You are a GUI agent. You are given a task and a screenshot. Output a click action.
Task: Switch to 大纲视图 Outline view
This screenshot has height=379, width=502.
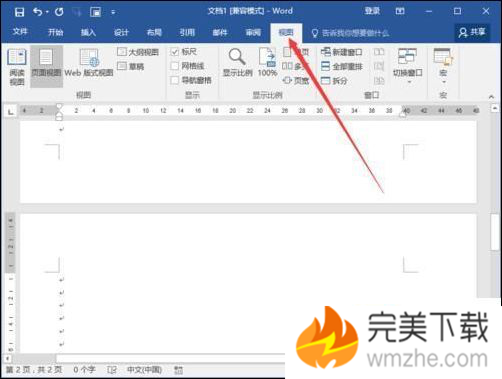(x=138, y=52)
